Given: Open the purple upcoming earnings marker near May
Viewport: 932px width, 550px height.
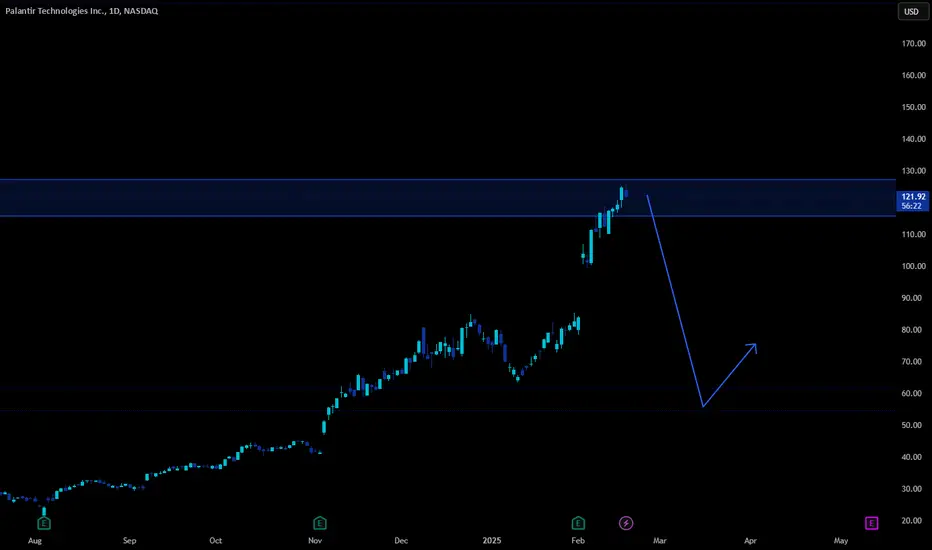Looking at the screenshot, I should pyautogui.click(x=871, y=523).
